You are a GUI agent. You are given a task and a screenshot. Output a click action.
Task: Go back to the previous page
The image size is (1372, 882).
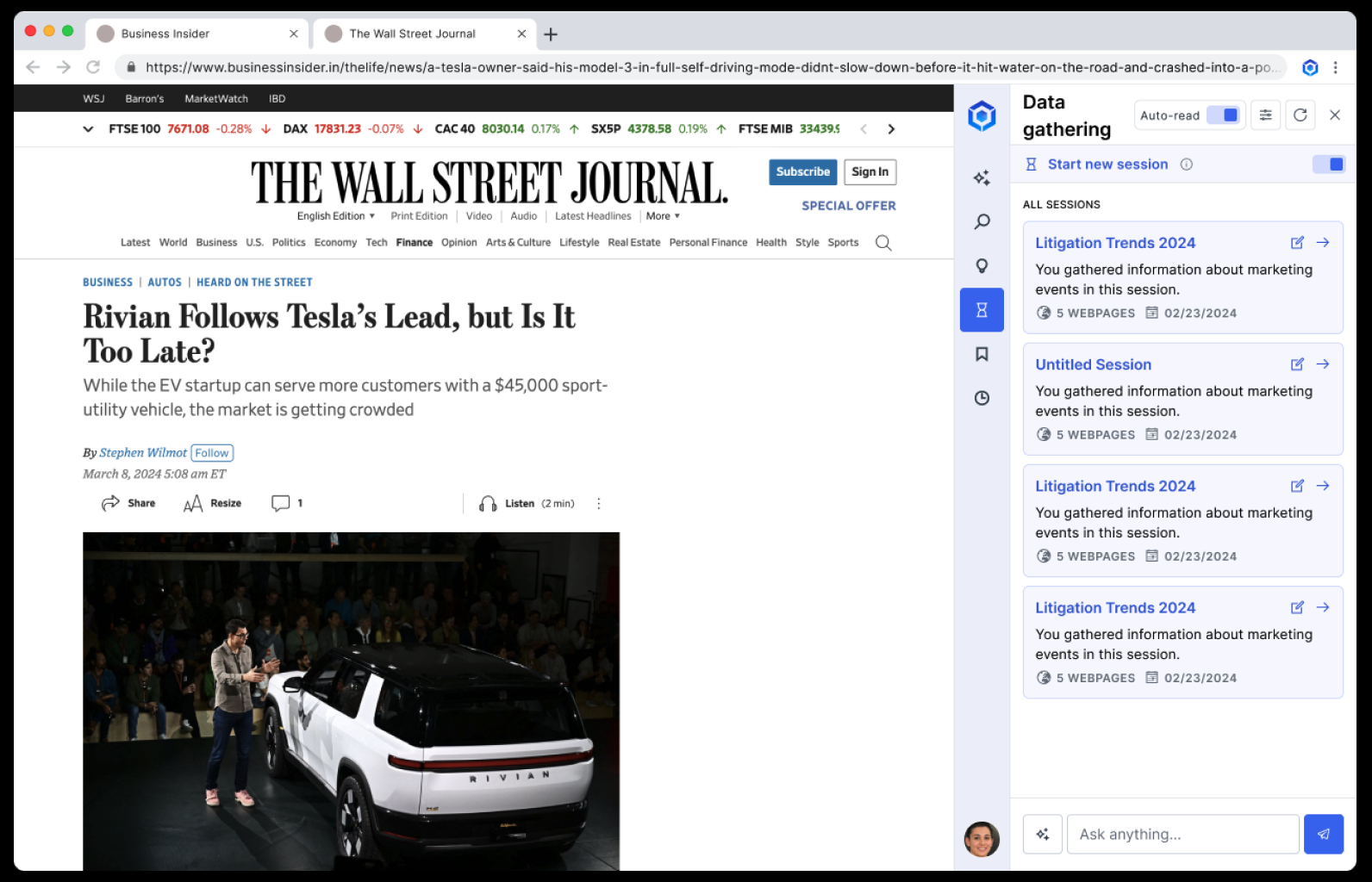[33, 67]
